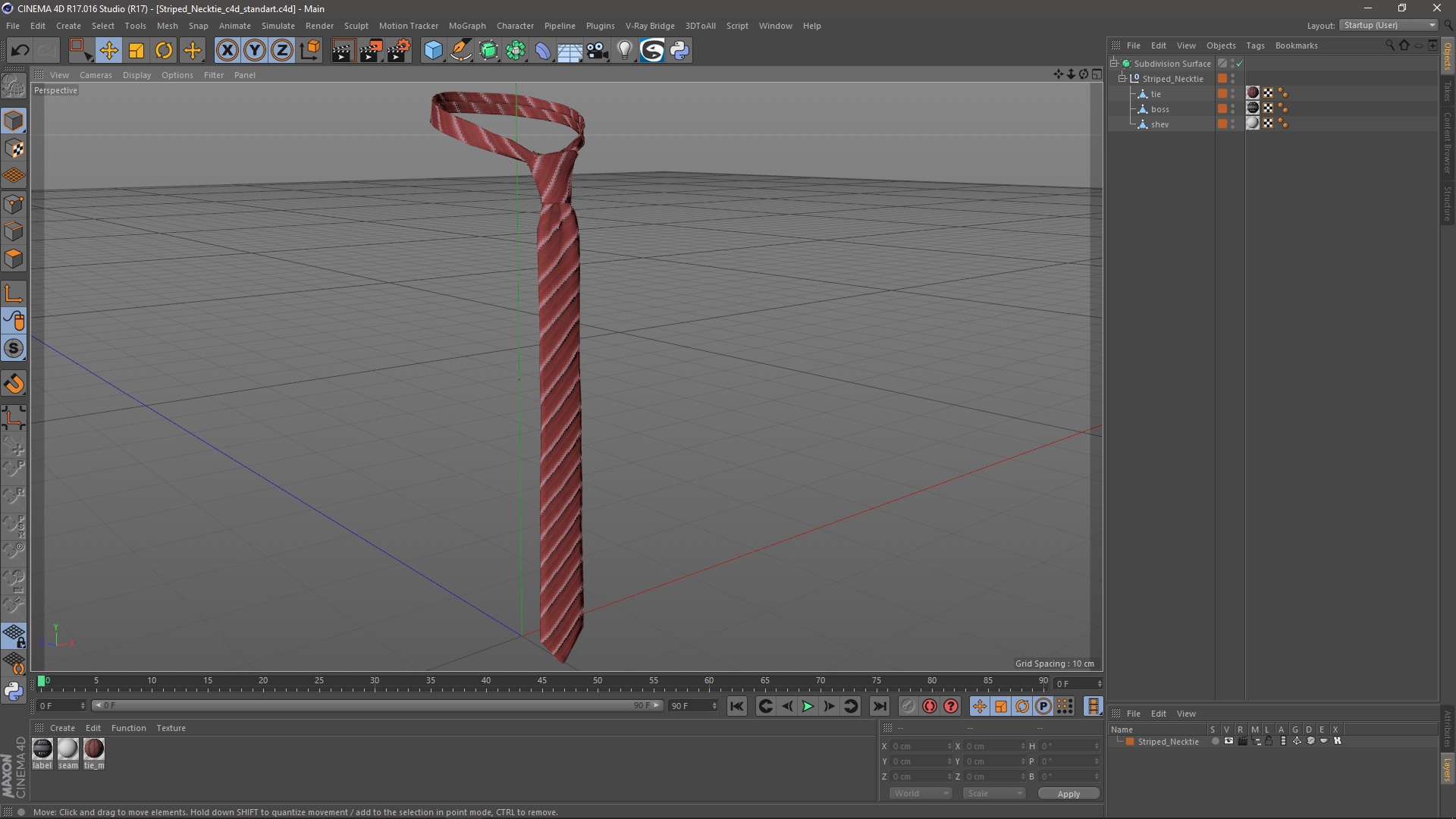Viewport: 1456px width, 819px height.
Task: Click the Apply button
Action: 1068,794
